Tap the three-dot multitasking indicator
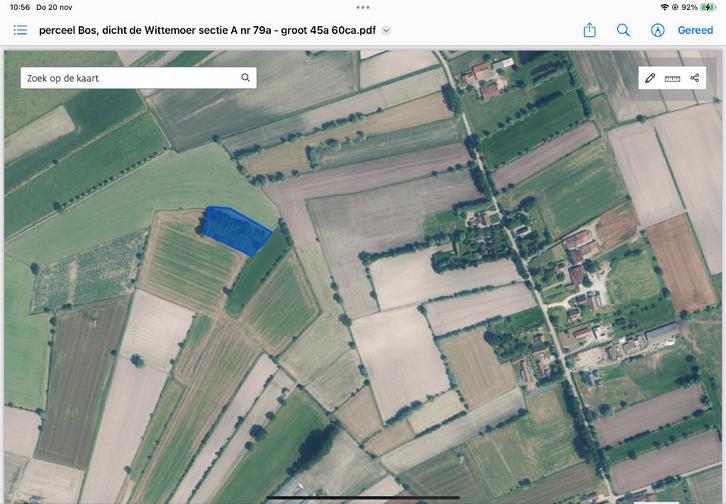Image resolution: width=726 pixels, height=504 pixels. (363, 7)
